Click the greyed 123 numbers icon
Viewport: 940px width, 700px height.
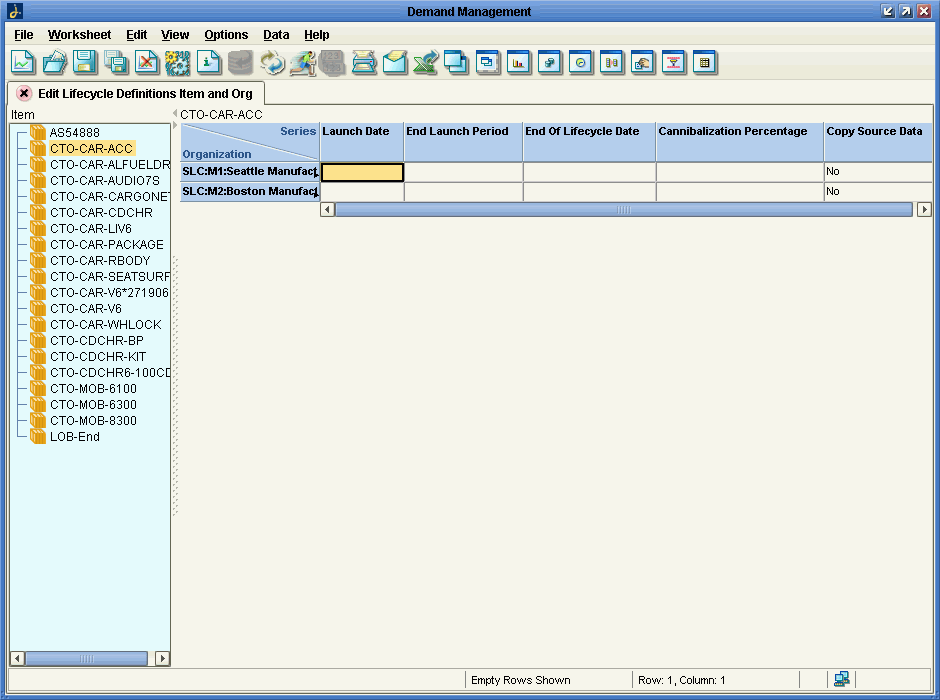(332, 62)
